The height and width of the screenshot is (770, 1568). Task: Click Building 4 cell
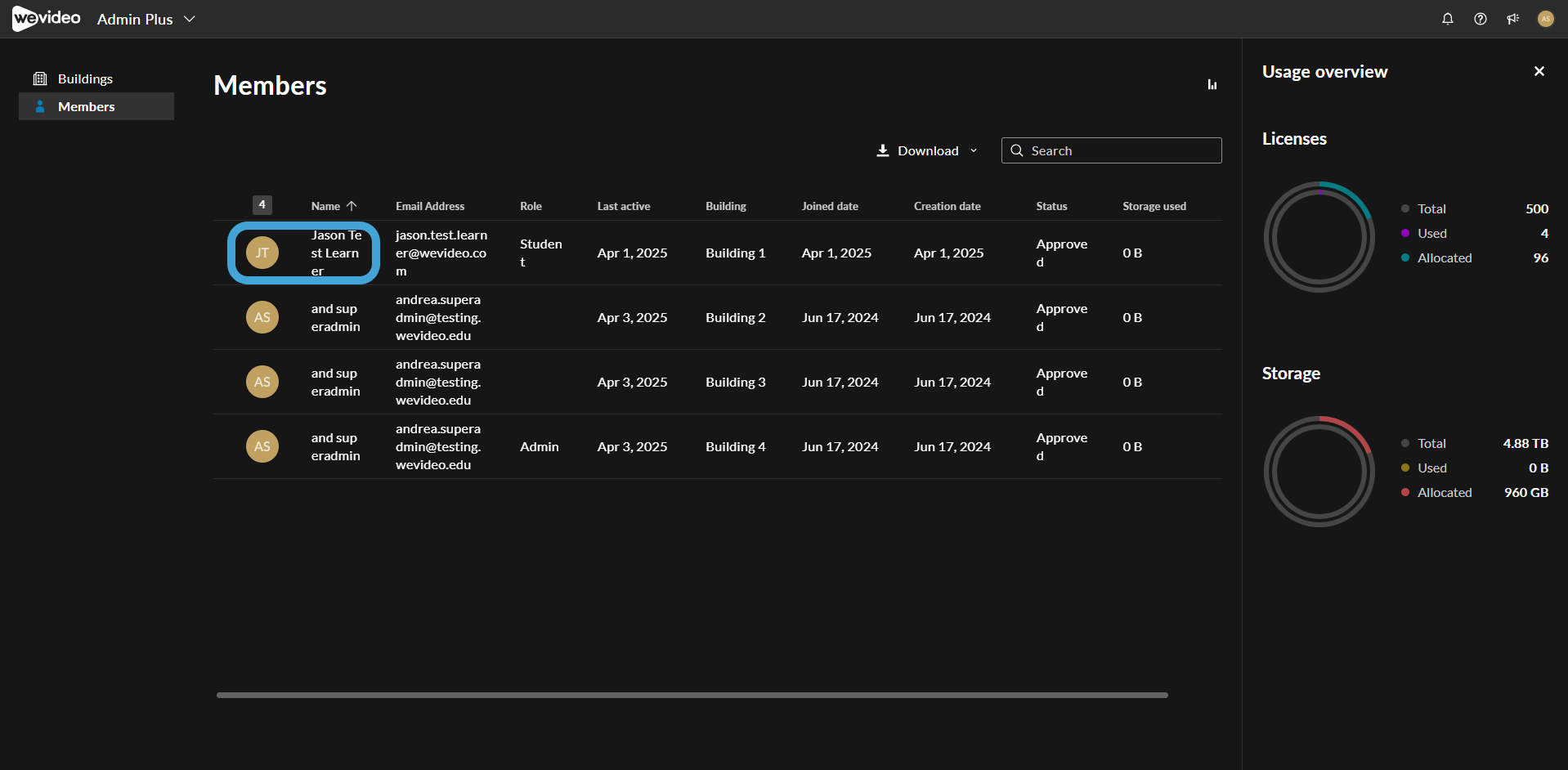click(736, 446)
